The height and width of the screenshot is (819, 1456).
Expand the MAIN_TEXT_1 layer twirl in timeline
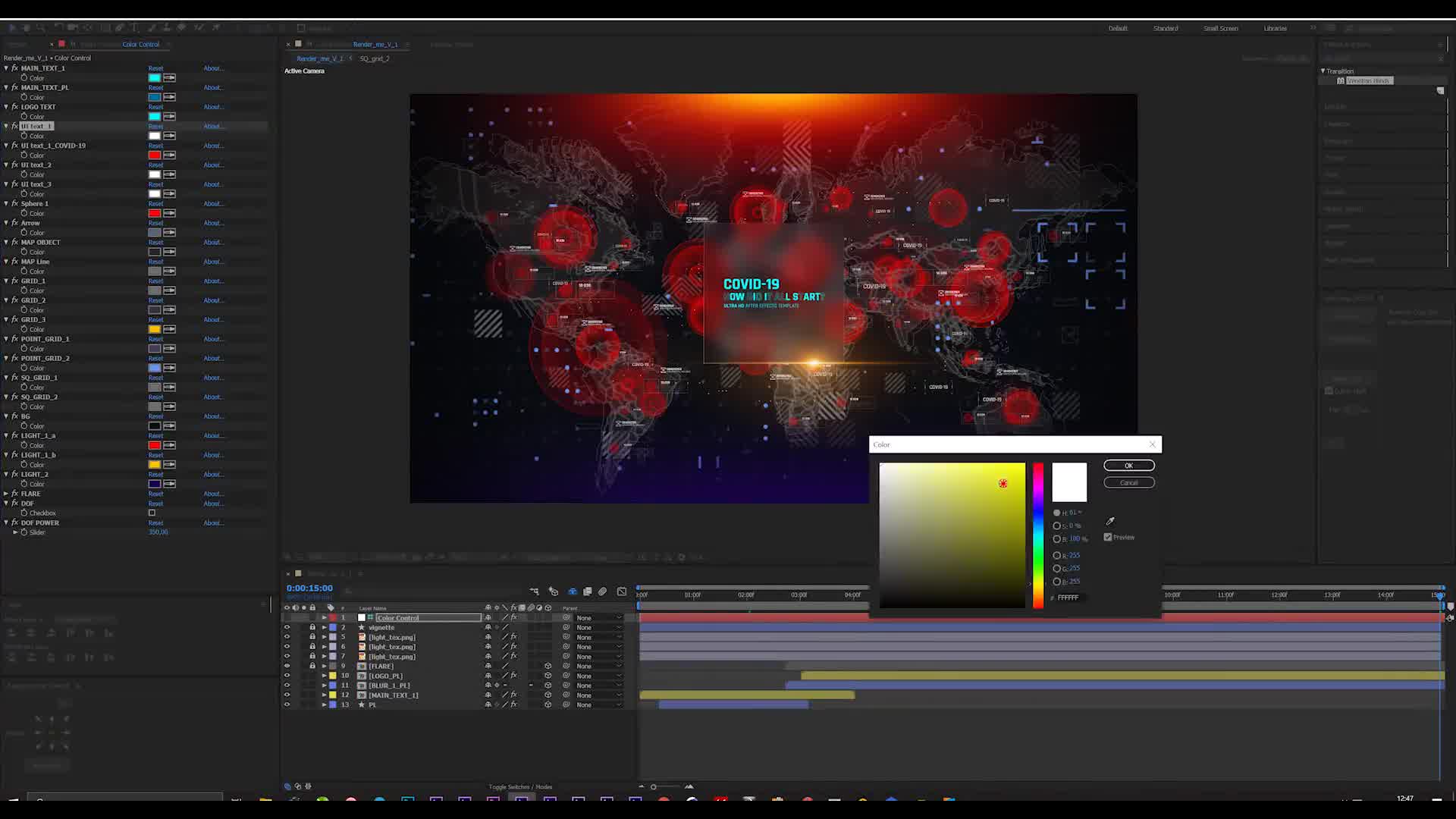(324, 695)
